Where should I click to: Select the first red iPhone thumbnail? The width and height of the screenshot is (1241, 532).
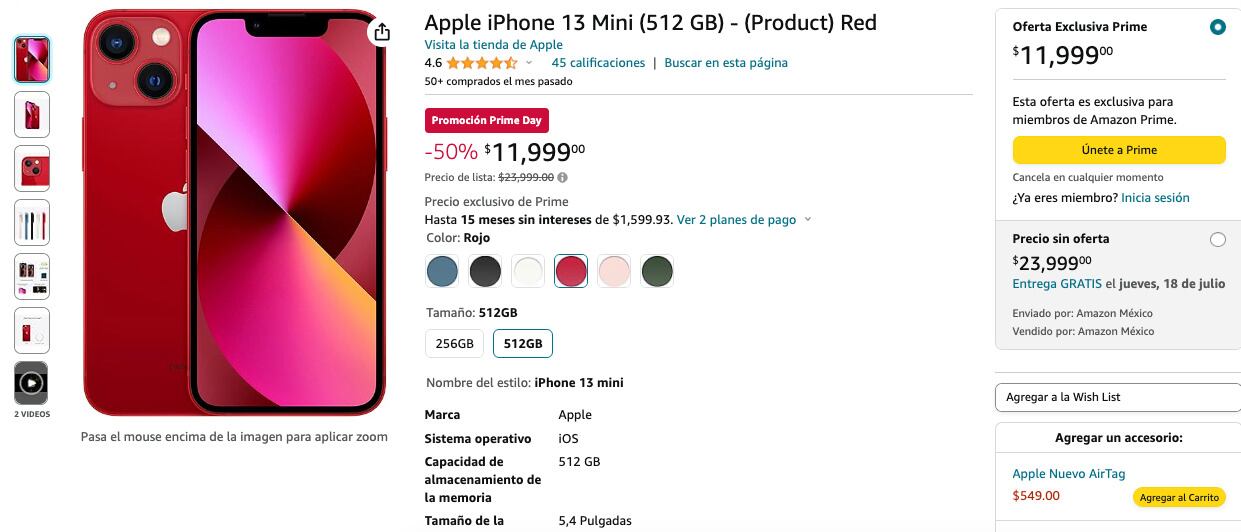coord(32,60)
